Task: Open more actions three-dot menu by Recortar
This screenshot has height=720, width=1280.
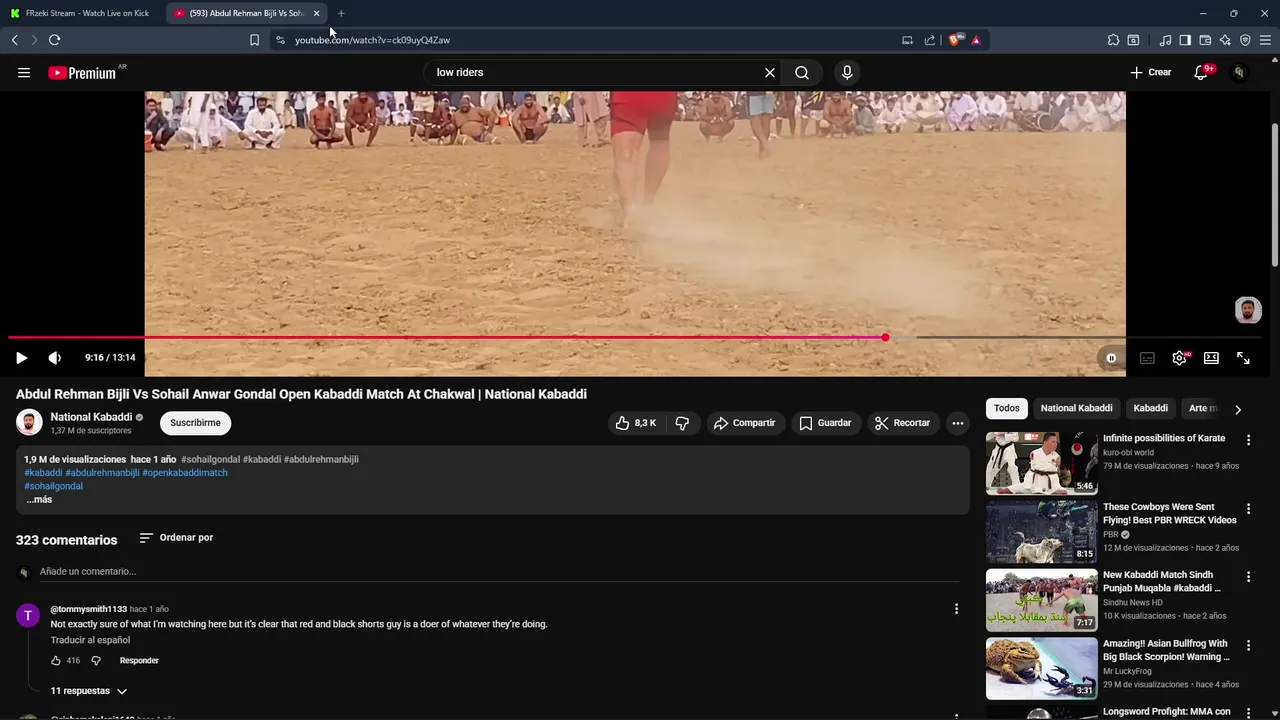Action: (958, 423)
